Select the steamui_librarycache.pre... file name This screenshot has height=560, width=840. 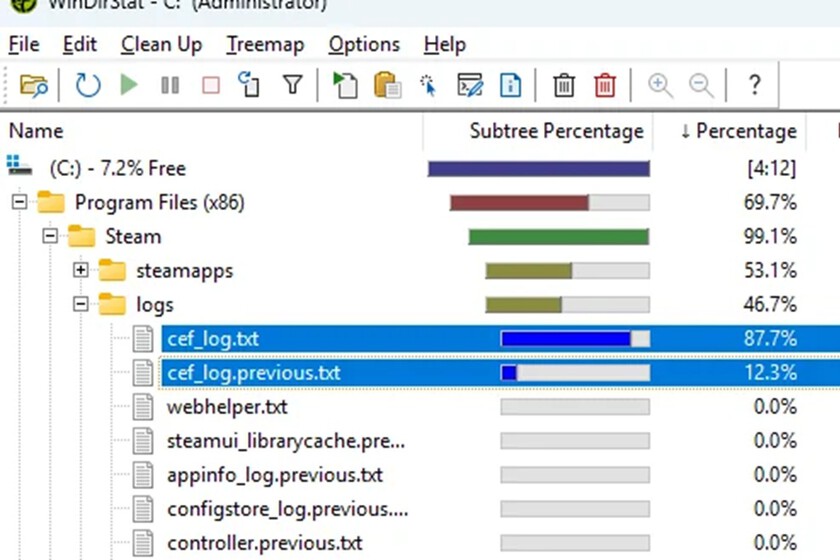click(x=286, y=441)
